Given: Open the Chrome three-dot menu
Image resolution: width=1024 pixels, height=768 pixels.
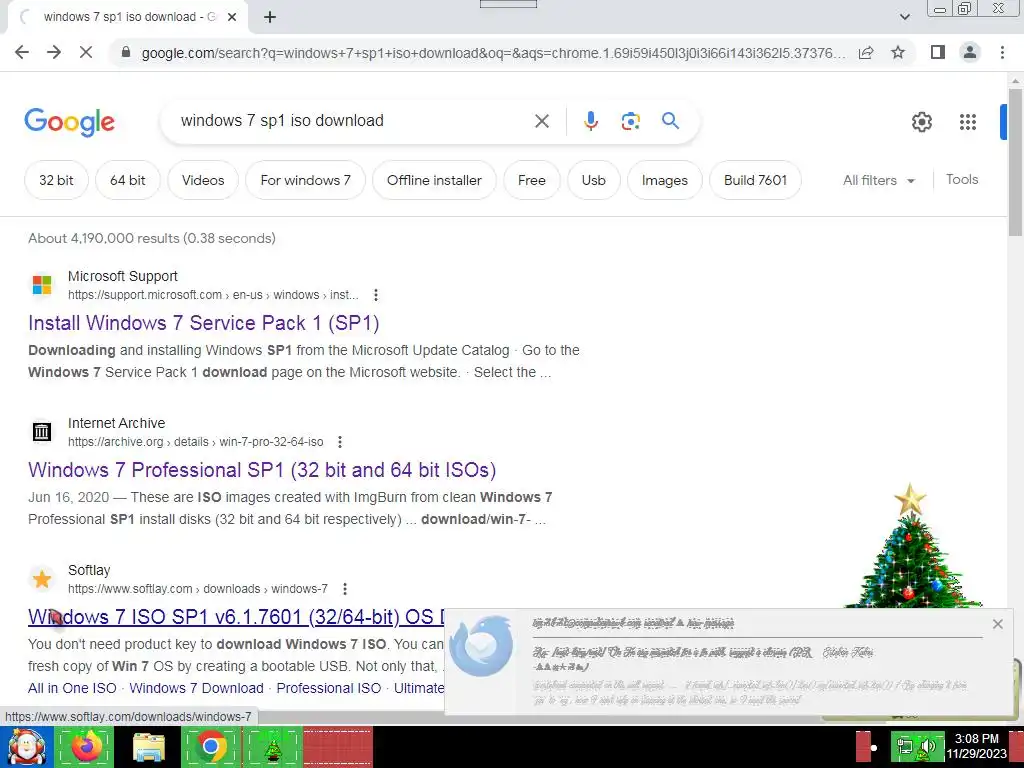Looking at the screenshot, I should tap(1002, 52).
